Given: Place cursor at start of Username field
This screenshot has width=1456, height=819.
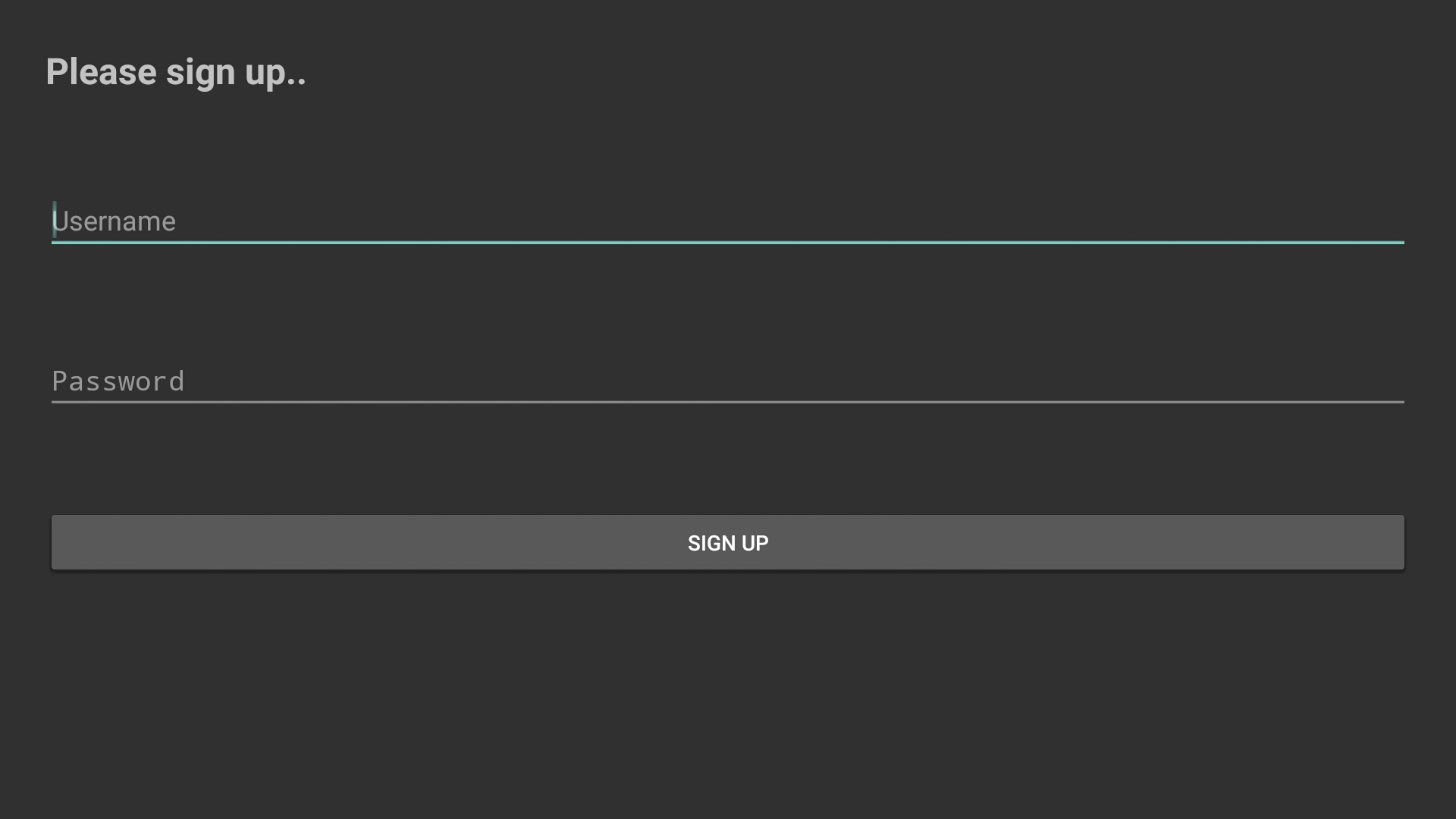Looking at the screenshot, I should 53,221.
